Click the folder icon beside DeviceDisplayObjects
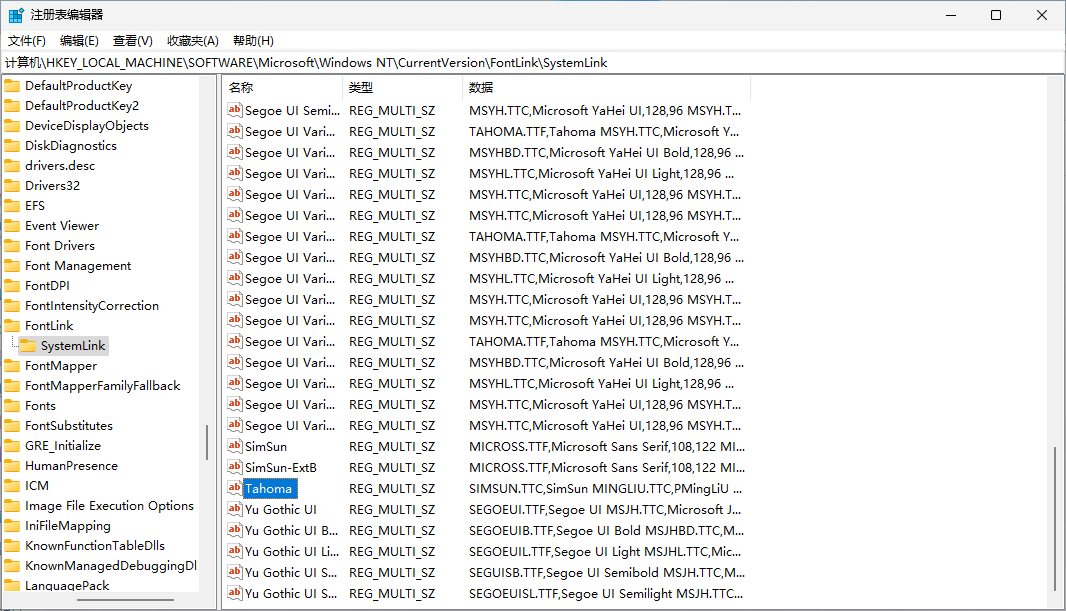Viewport: 1066px width, 611px height. (x=12, y=126)
